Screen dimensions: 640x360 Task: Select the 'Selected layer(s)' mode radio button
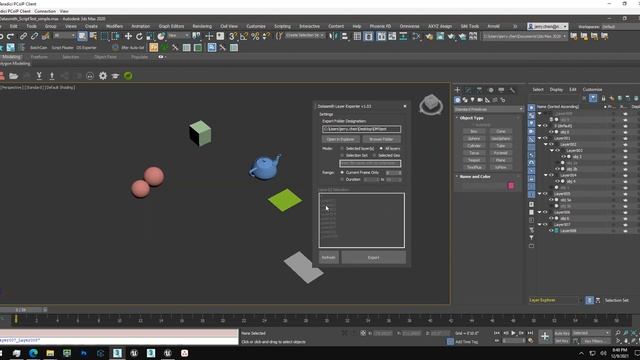coord(342,149)
